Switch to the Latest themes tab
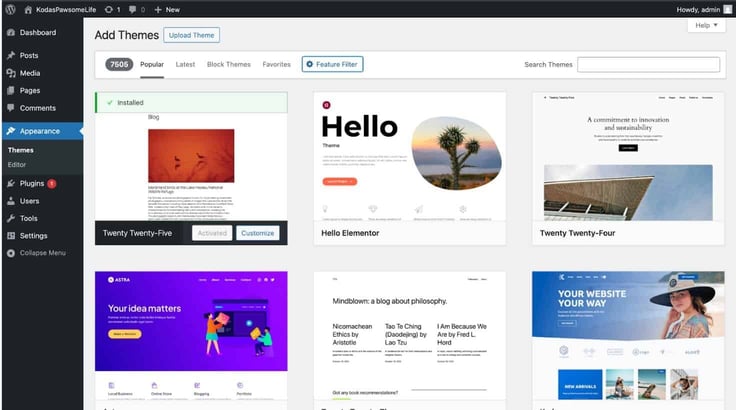This screenshot has width=736, height=410. (185, 64)
